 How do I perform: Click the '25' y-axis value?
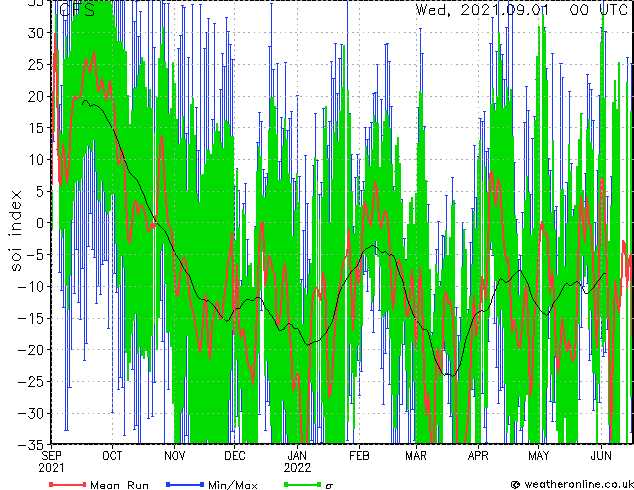point(36,64)
